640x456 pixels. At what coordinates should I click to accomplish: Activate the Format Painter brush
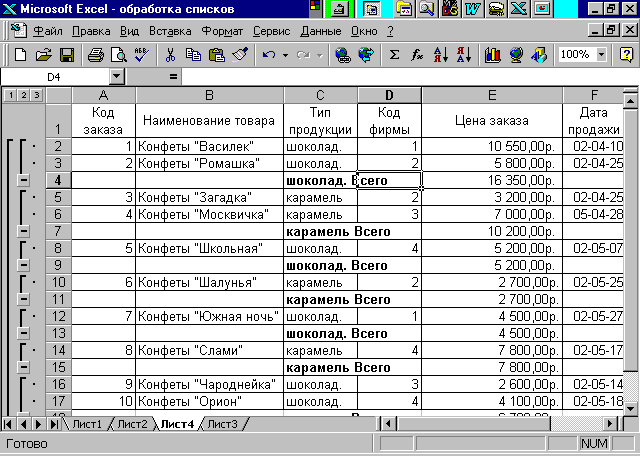[x=240, y=54]
